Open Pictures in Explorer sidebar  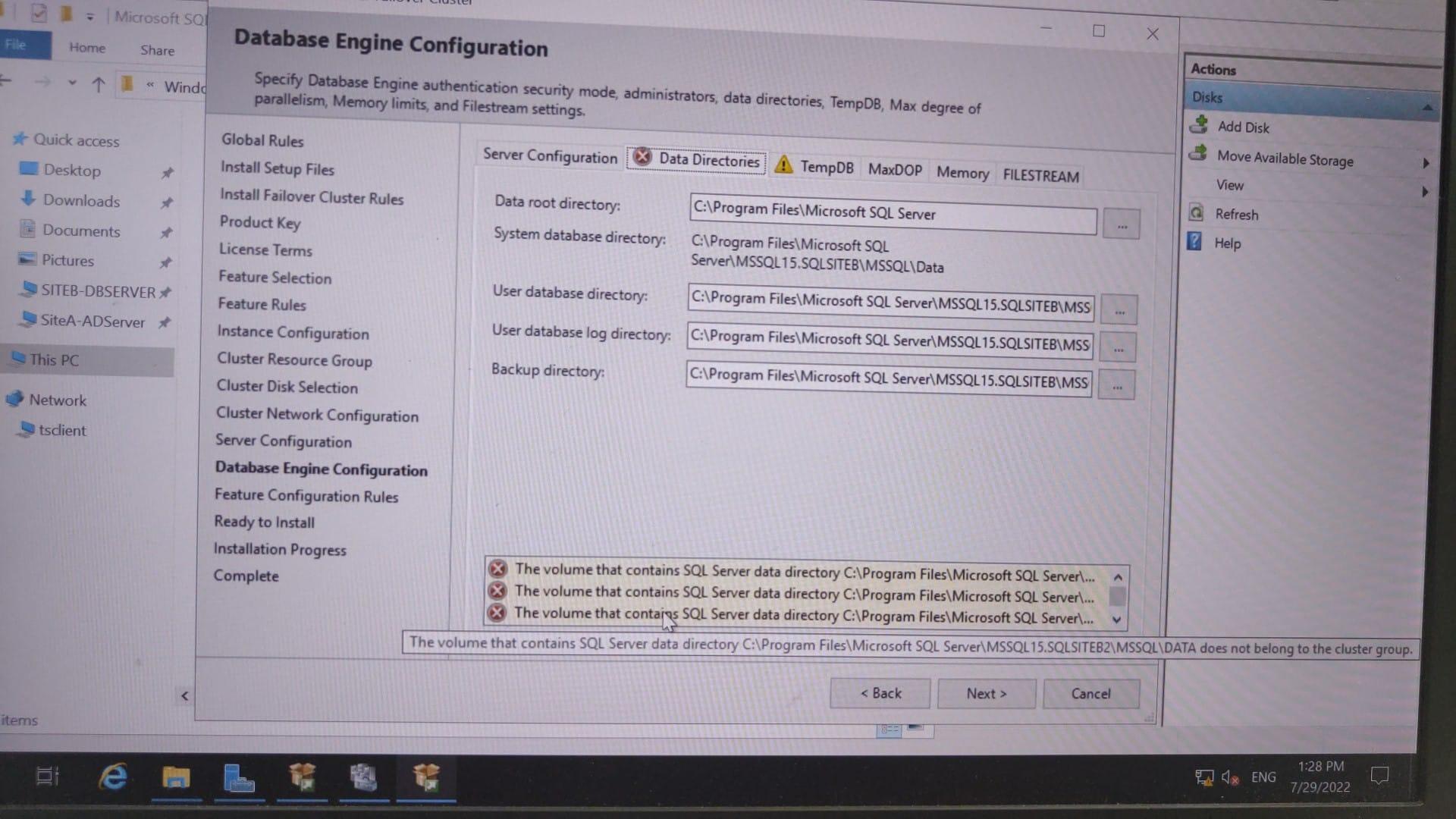tap(67, 260)
